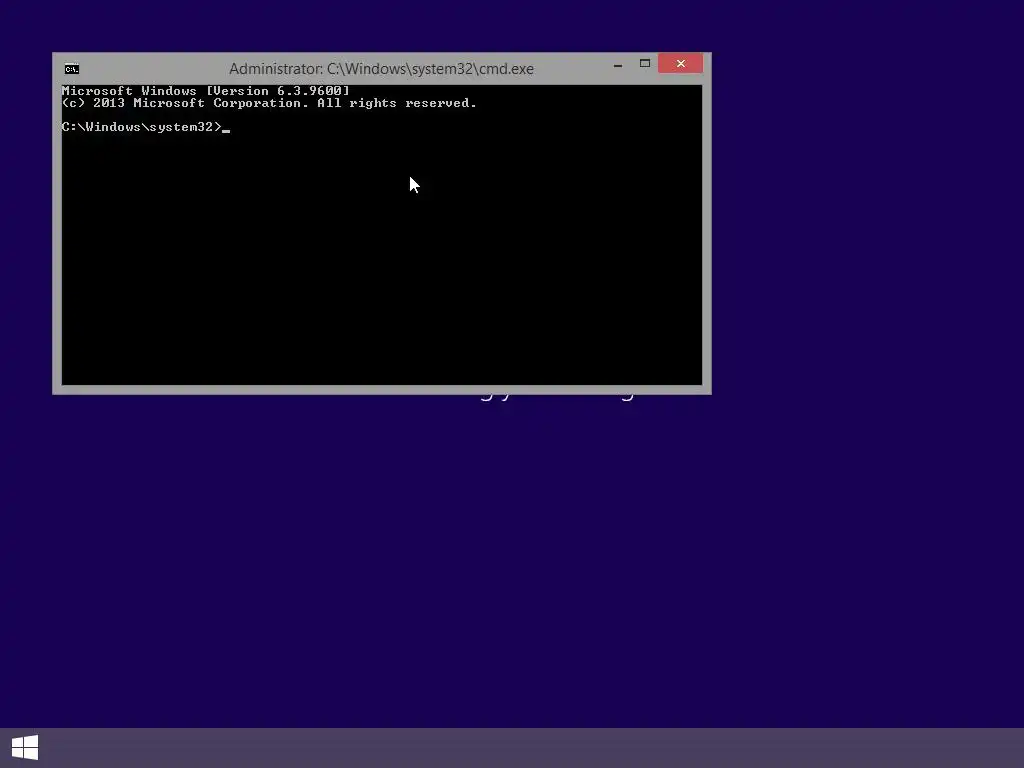Screen dimensions: 1024x768
Task: Click the 'C:\Windows\system32>' prompt line
Action: (x=142, y=127)
